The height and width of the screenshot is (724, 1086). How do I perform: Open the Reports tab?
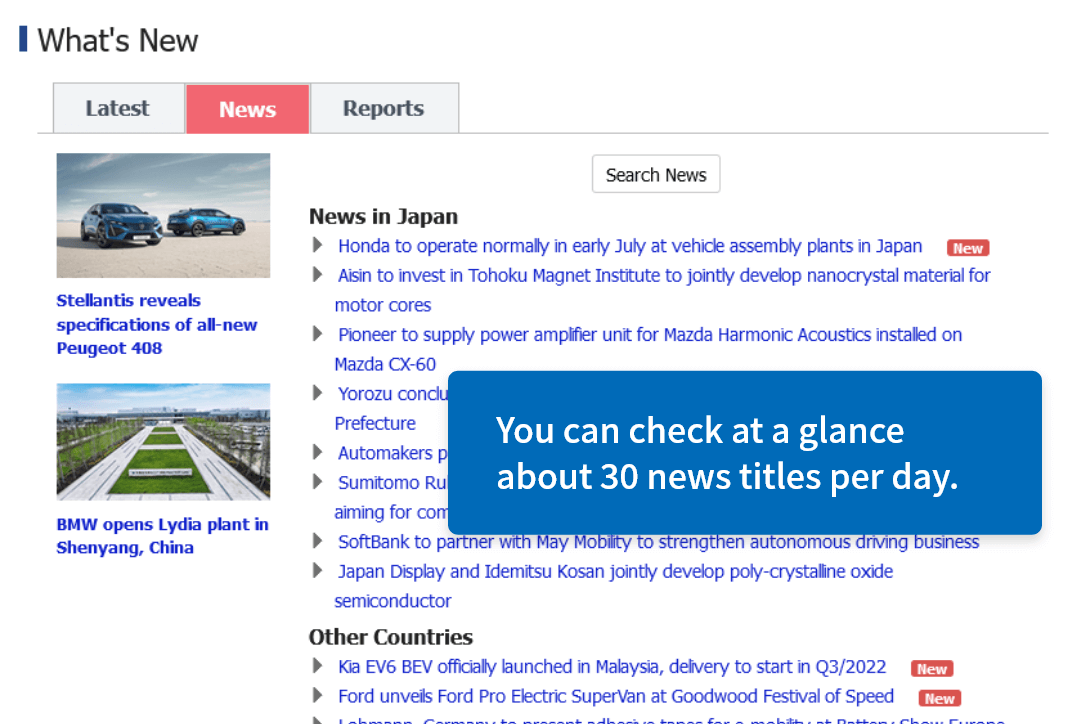[x=384, y=108]
